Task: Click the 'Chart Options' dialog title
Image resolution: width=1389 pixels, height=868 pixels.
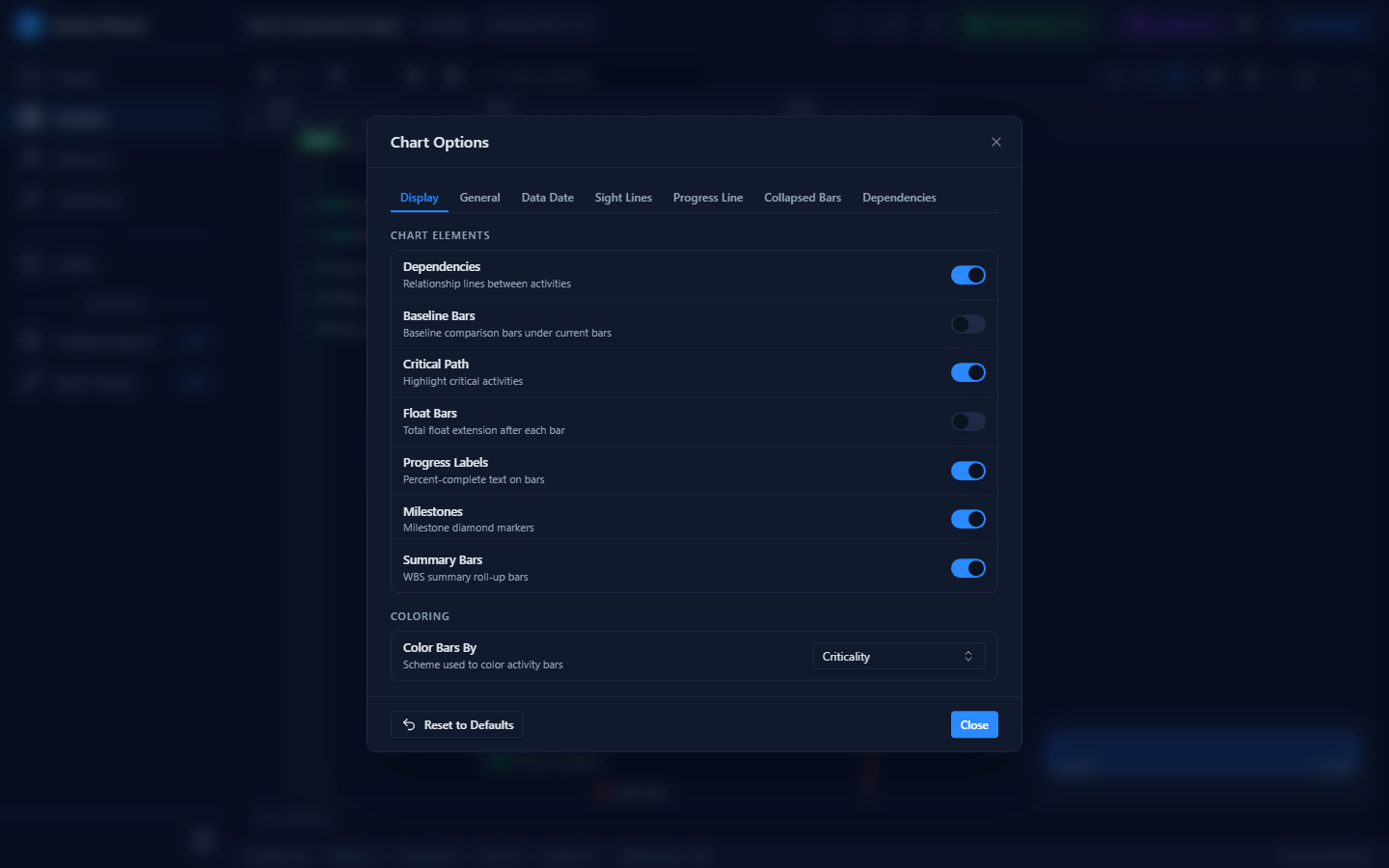Action: pos(440,142)
